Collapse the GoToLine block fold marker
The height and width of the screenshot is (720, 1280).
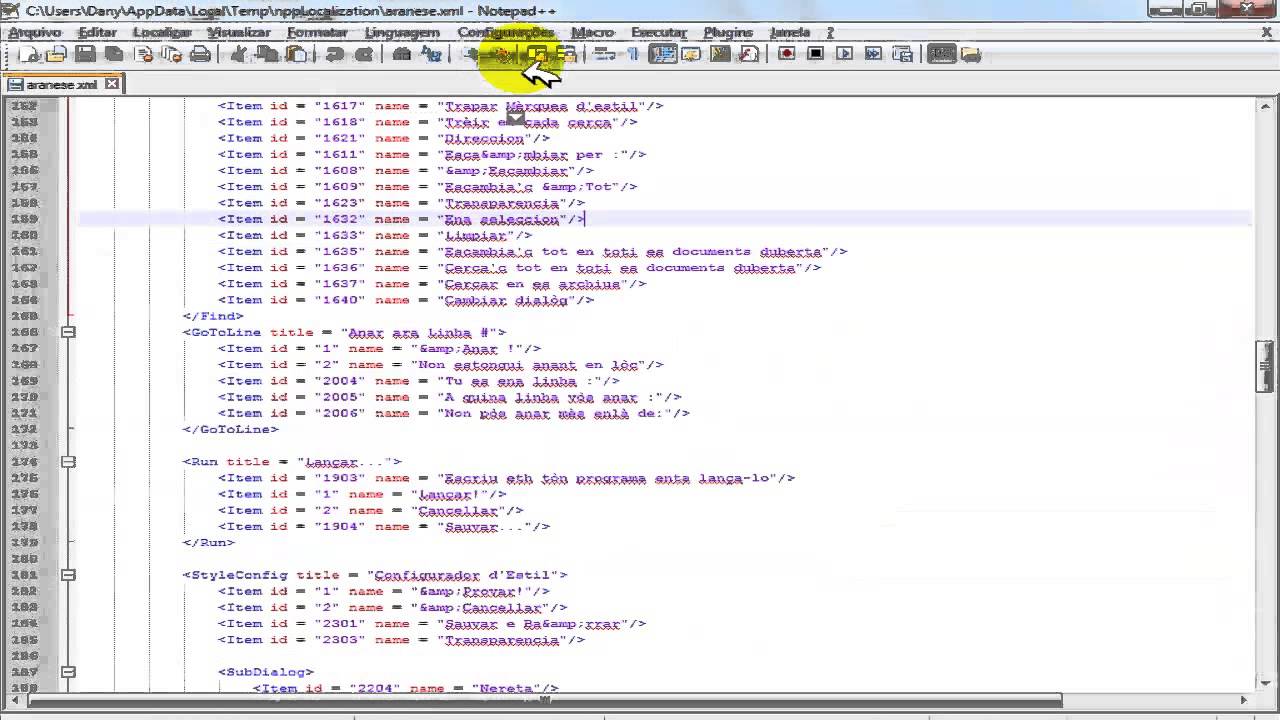coord(68,332)
